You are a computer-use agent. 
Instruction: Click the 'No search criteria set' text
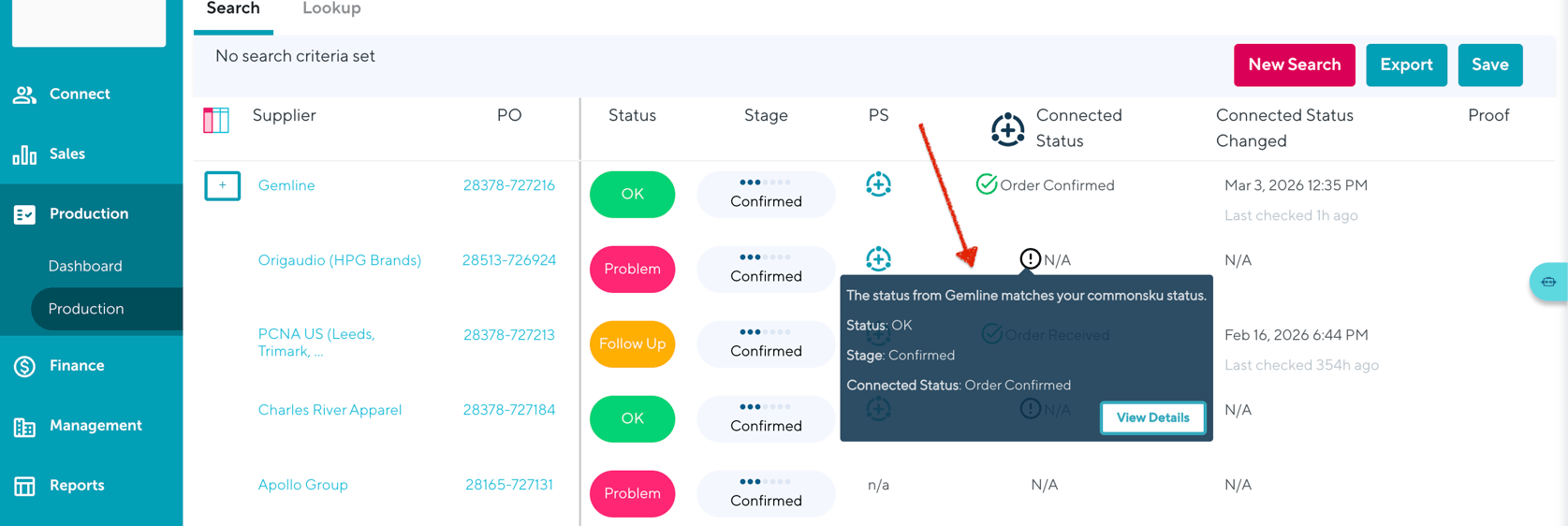point(295,56)
